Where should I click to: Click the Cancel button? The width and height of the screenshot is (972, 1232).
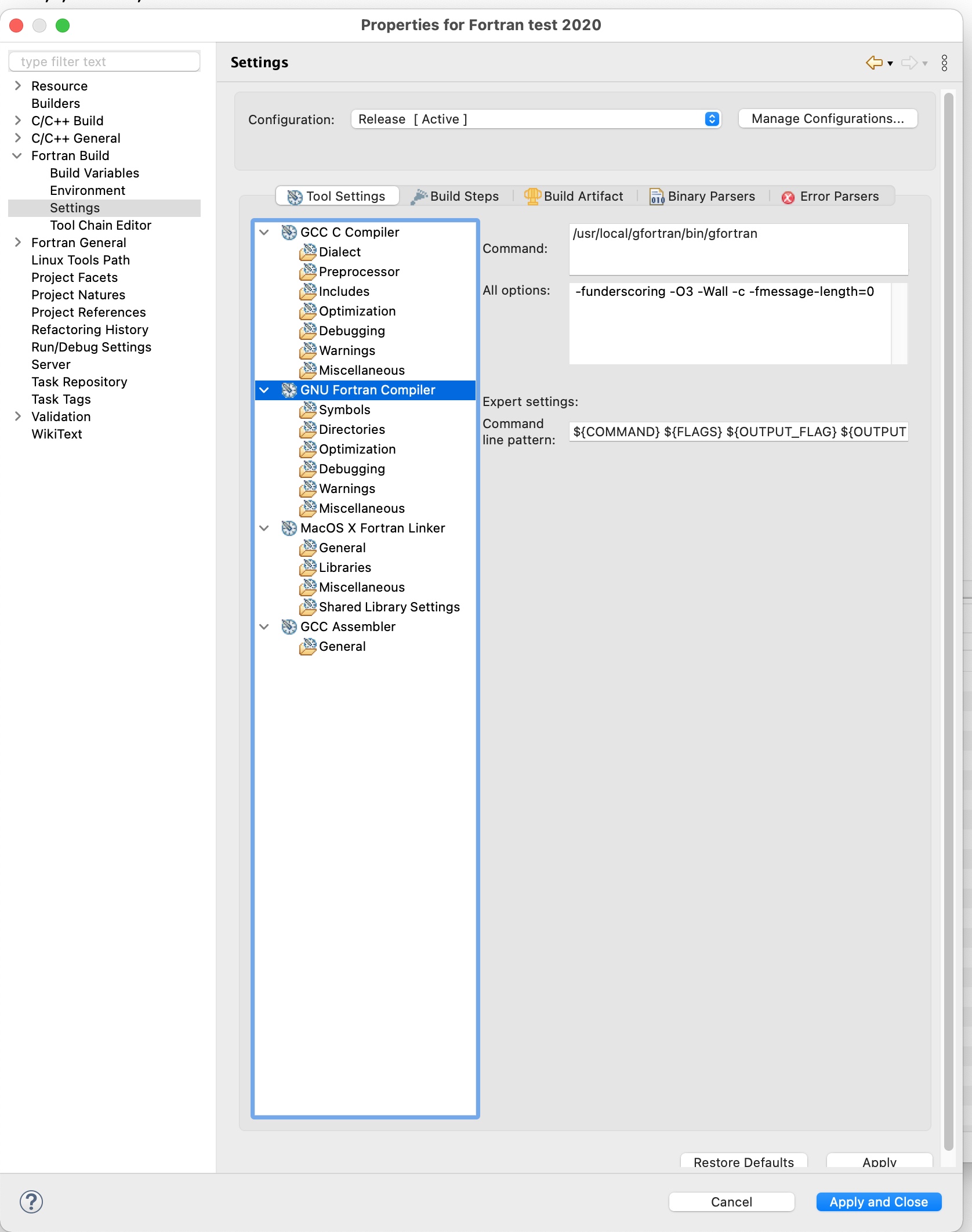[731, 1202]
